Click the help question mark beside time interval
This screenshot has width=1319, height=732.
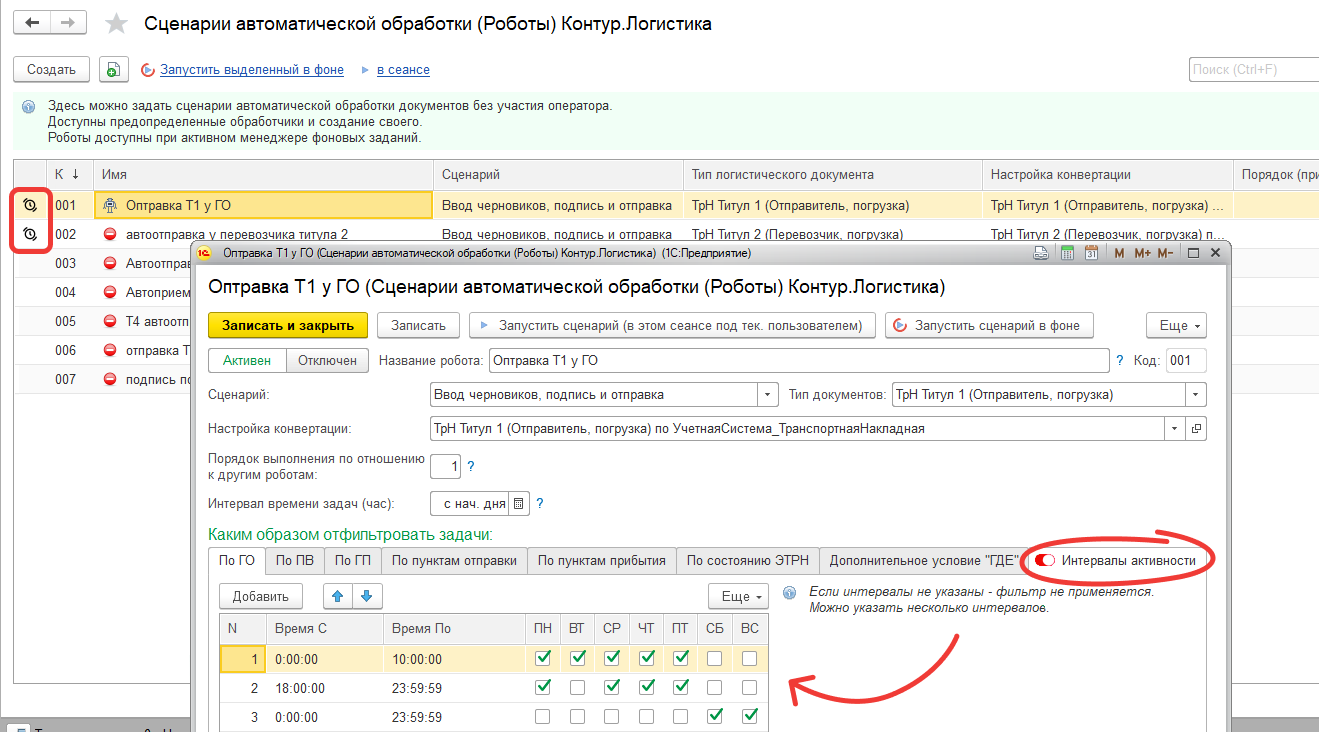tap(540, 503)
